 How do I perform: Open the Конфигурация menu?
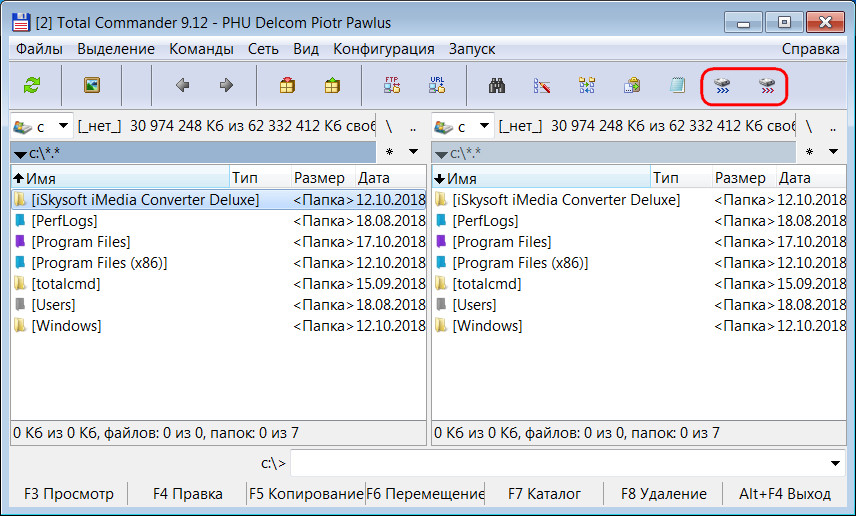point(384,49)
